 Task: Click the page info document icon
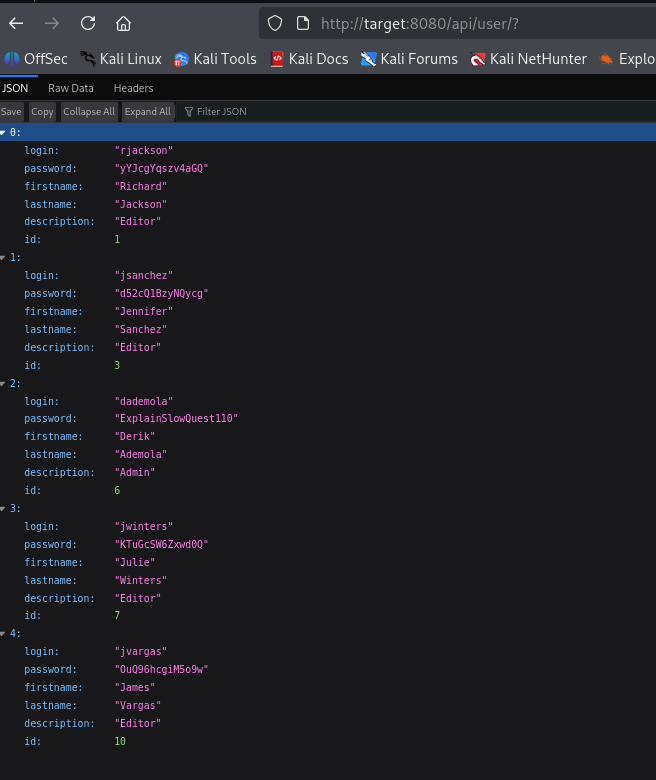coord(303,23)
